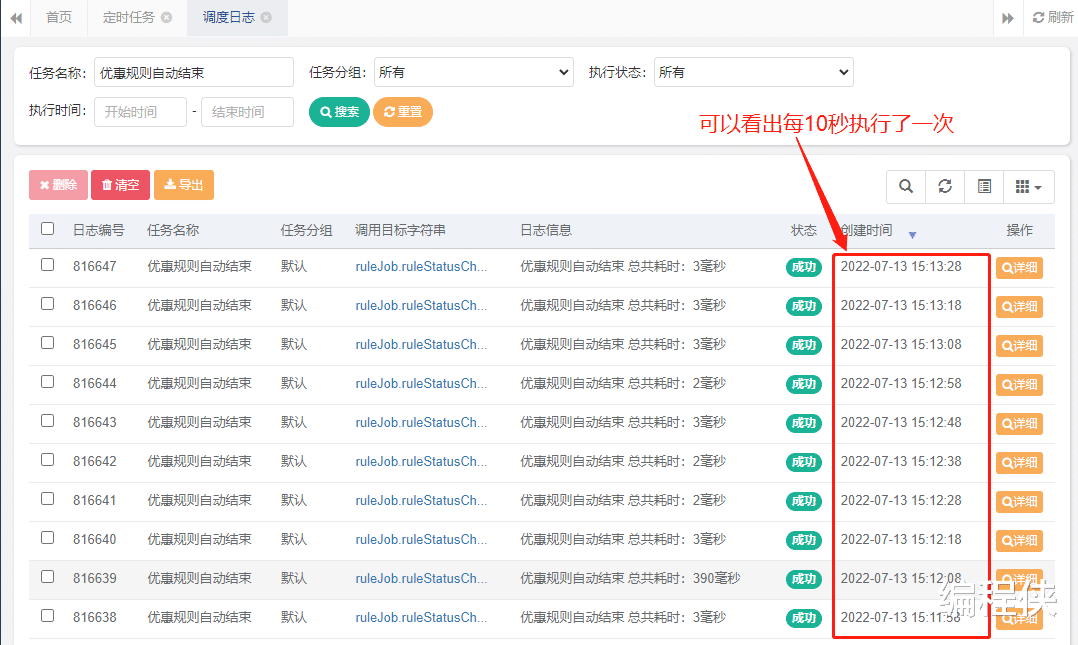The width and height of the screenshot is (1078, 645).
Task: Open 详细 for log 816642
Action: pyautogui.click(x=1020, y=462)
